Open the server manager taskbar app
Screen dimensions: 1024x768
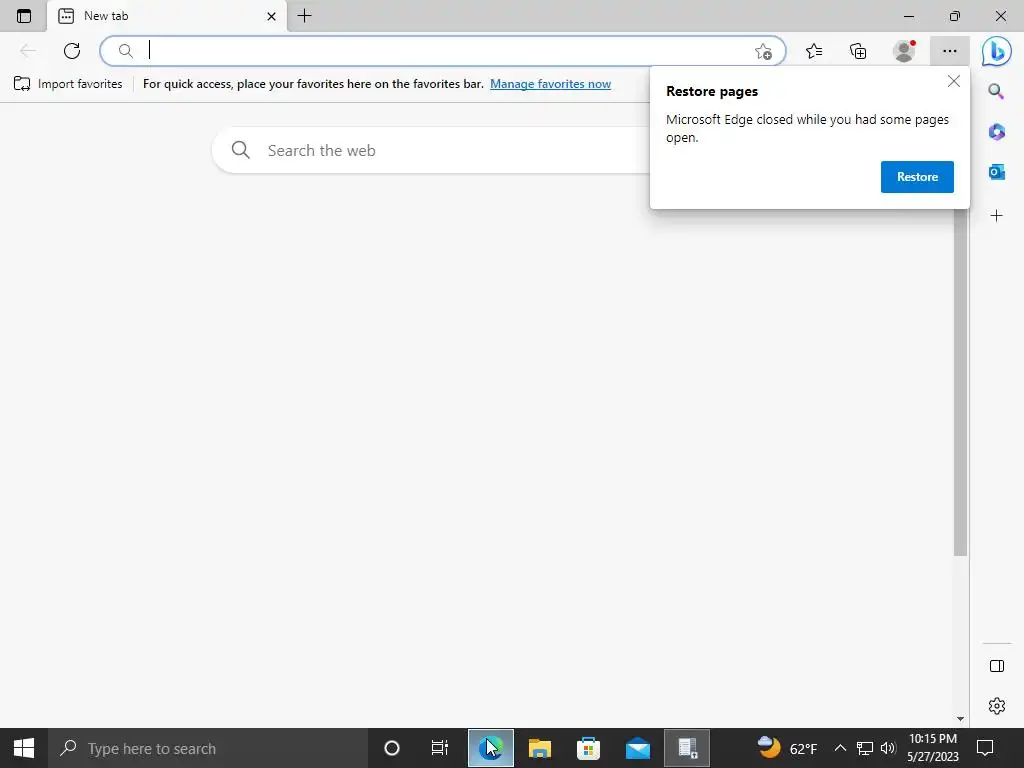tap(687, 748)
